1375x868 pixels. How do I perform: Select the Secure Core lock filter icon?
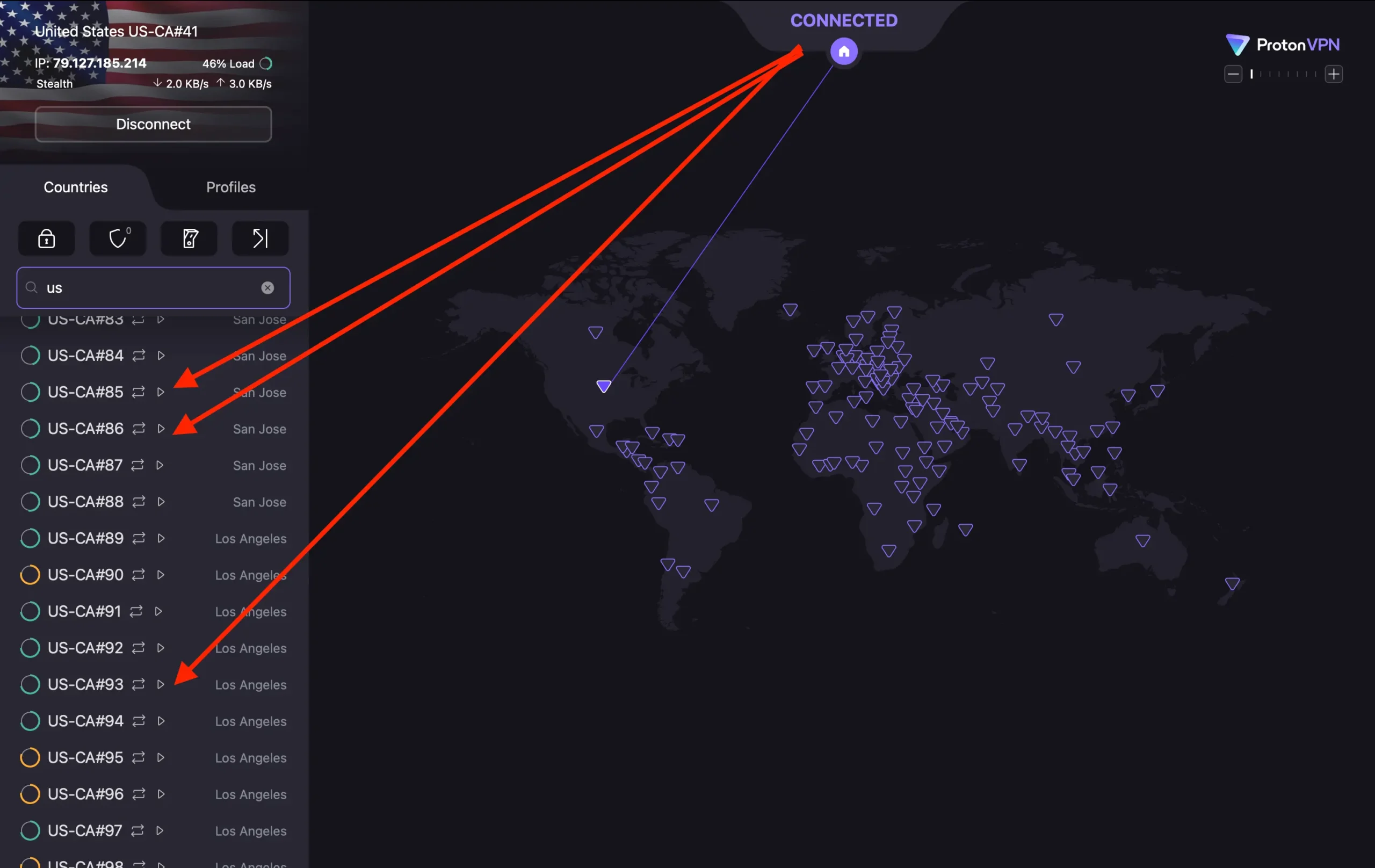click(x=46, y=238)
